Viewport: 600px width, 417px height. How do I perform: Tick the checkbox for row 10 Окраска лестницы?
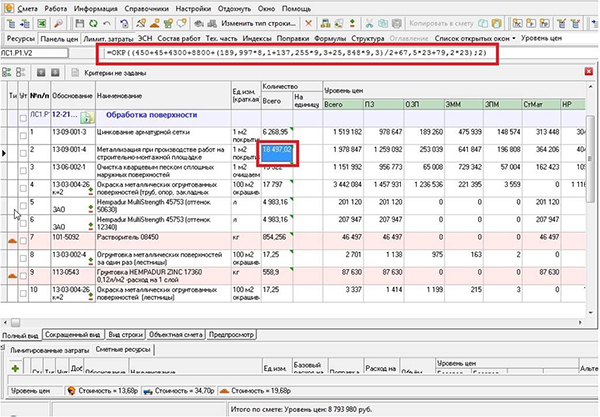(x=23, y=293)
